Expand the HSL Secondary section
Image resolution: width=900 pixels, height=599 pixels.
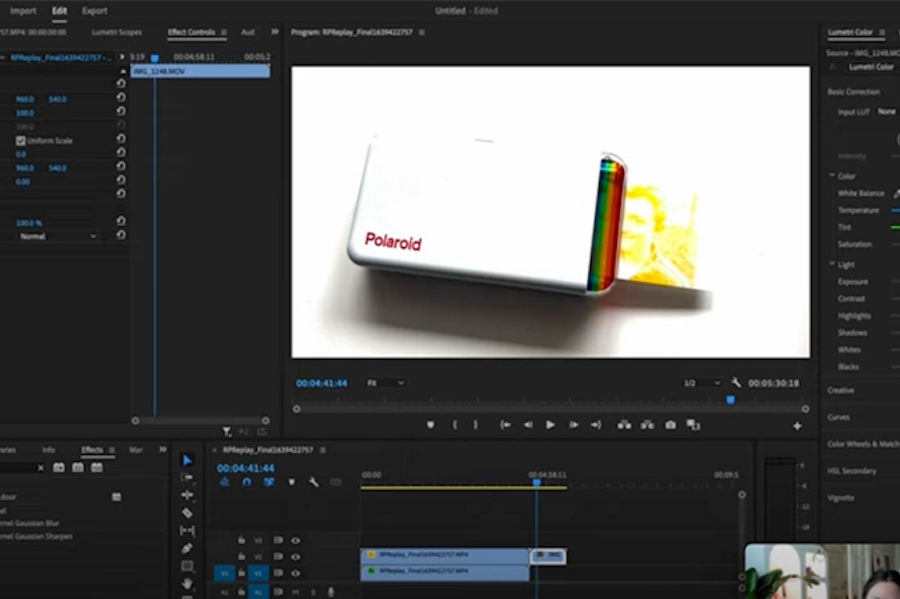point(851,471)
